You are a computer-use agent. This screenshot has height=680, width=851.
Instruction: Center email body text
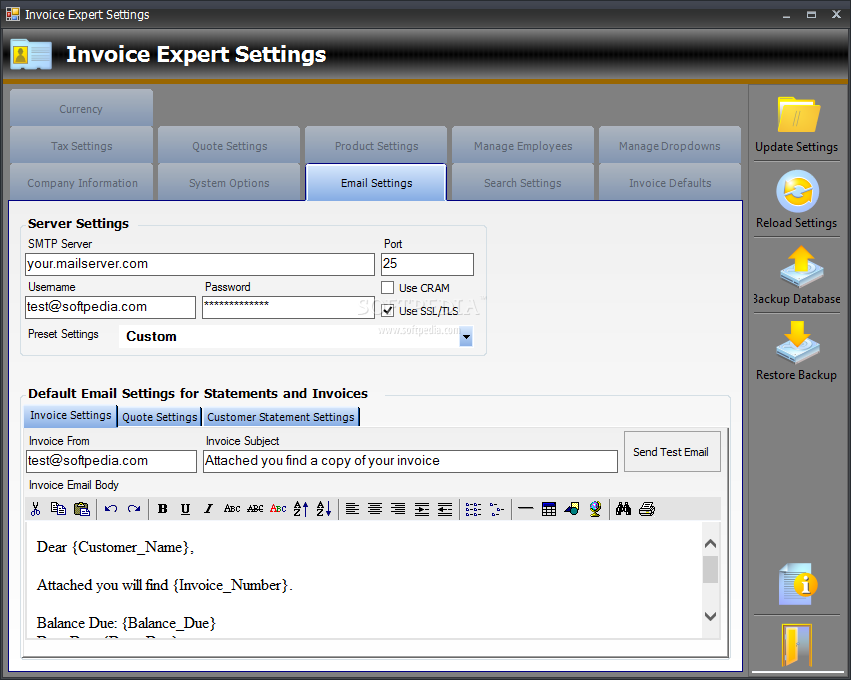(x=375, y=509)
